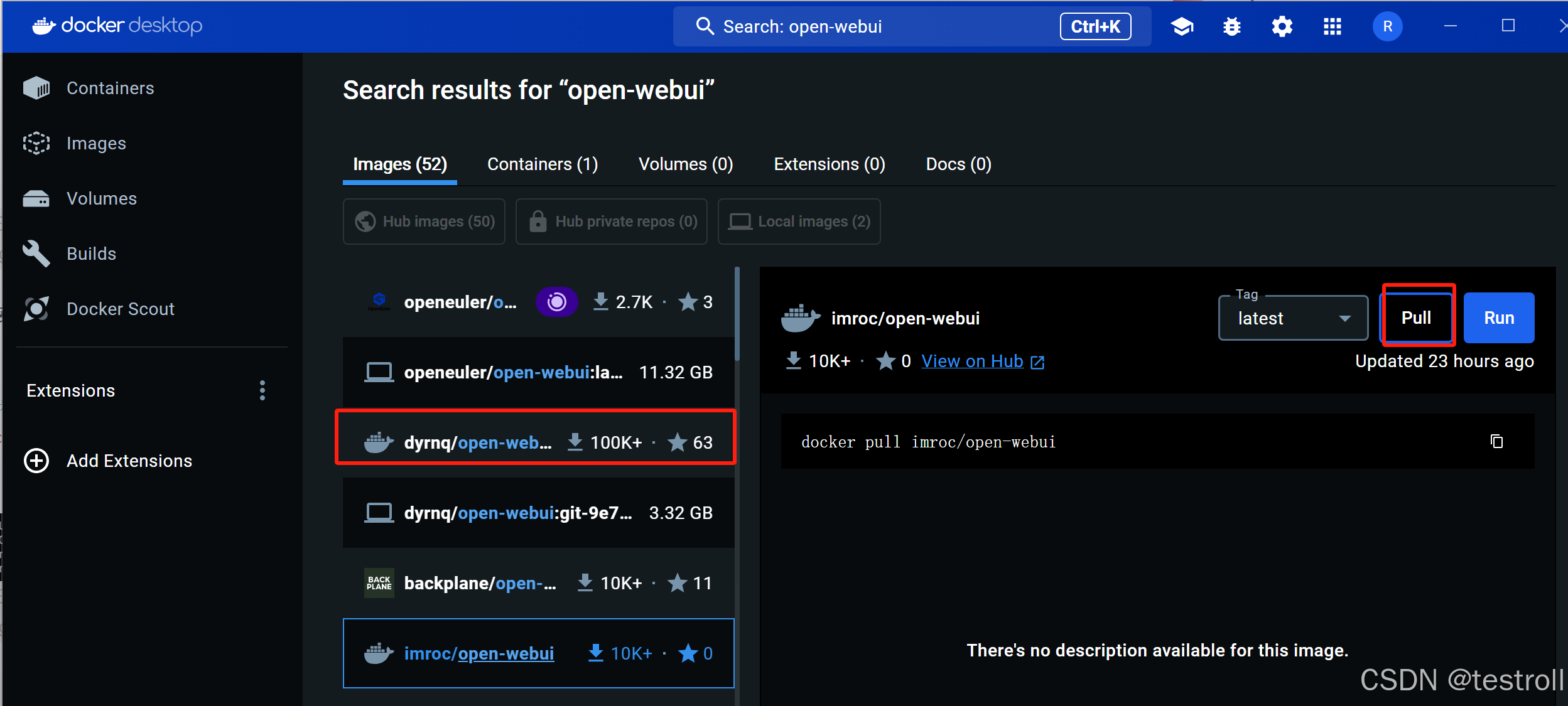Image resolution: width=1568 pixels, height=706 pixels.
Task: Open settings gear icon in header
Action: coord(1282,26)
